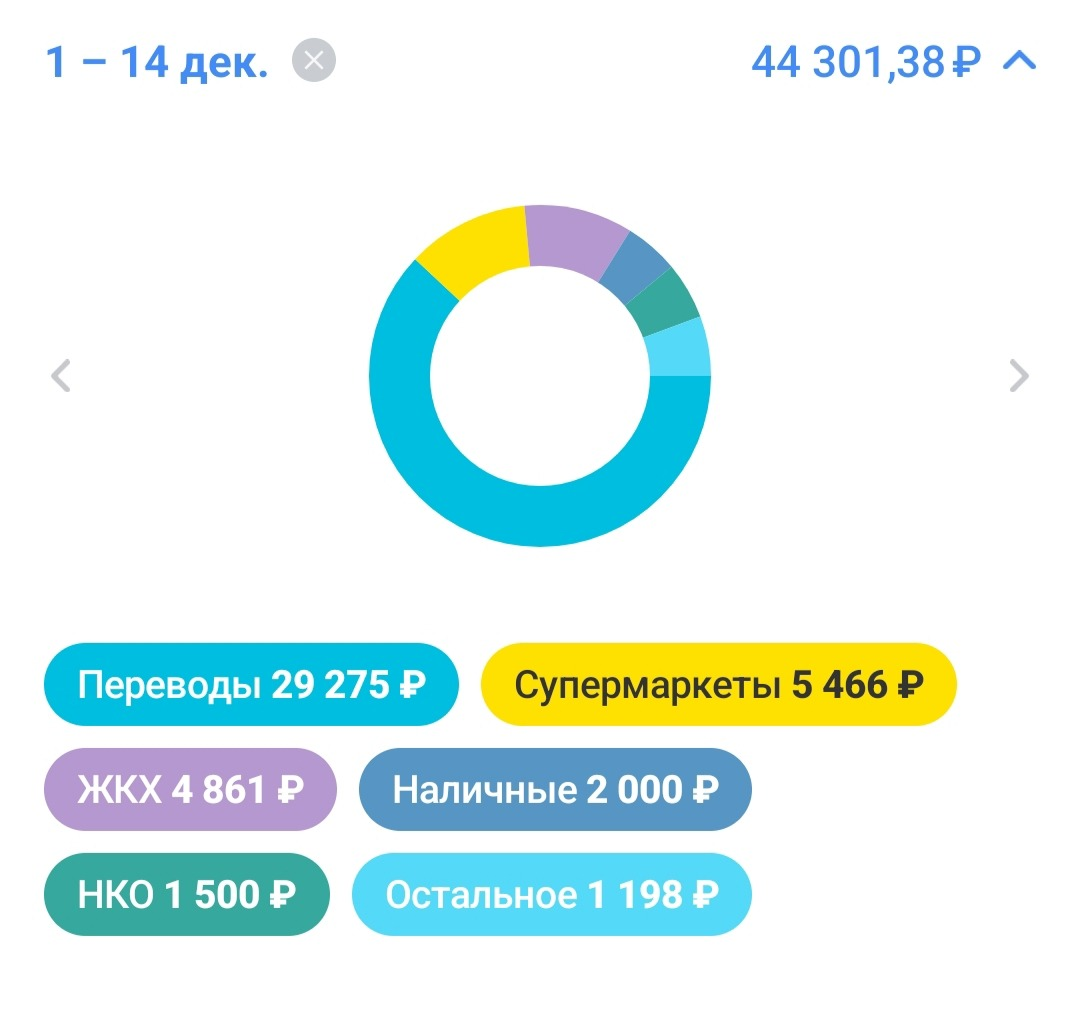Open the Остальное spending category
Image resolution: width=1080 pixels, height=1009 pixels.
click(551, 895)
